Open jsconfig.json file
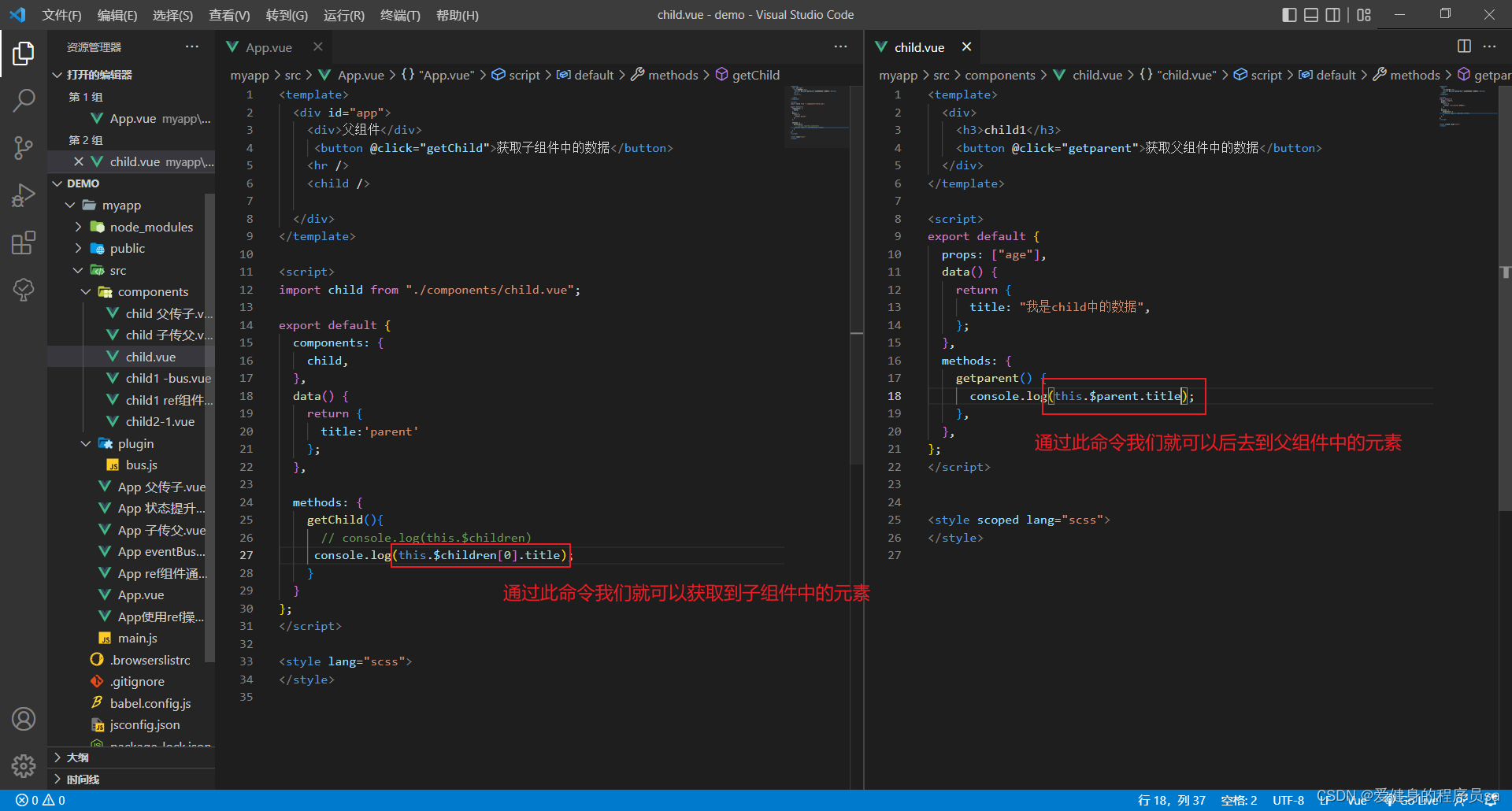1512x811 pixels. point(144,725)
